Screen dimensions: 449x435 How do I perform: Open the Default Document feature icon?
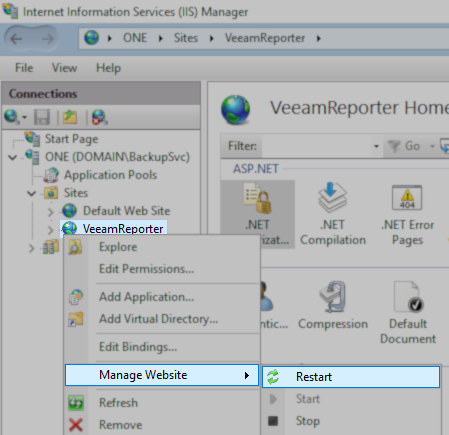click(x=408, y=296)
